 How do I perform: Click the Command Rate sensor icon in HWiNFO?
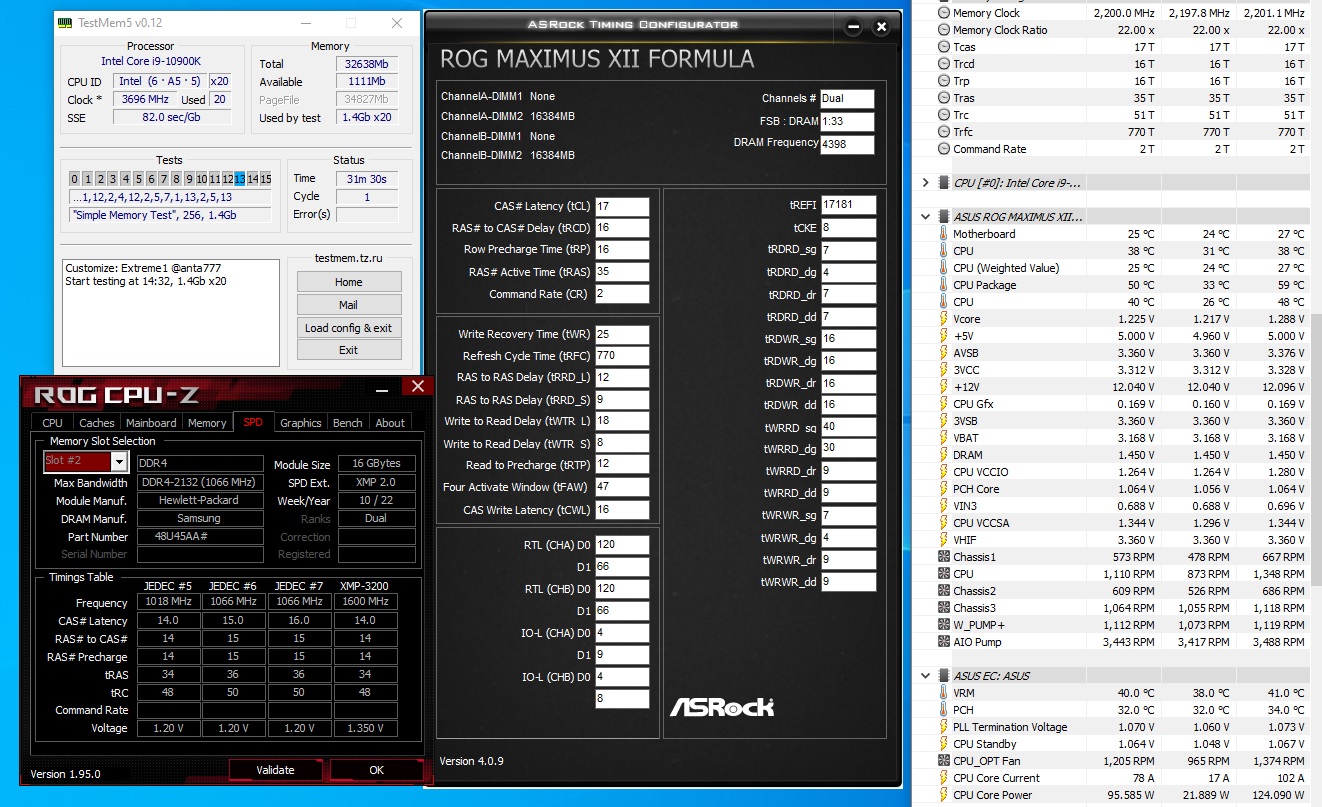click(x=944, y=149)
